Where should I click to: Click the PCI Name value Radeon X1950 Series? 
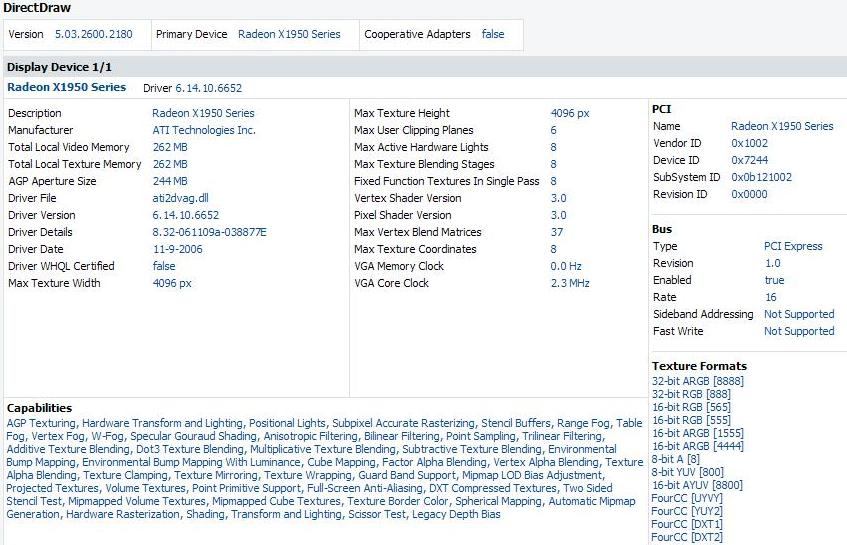click(x=782, y=126)
